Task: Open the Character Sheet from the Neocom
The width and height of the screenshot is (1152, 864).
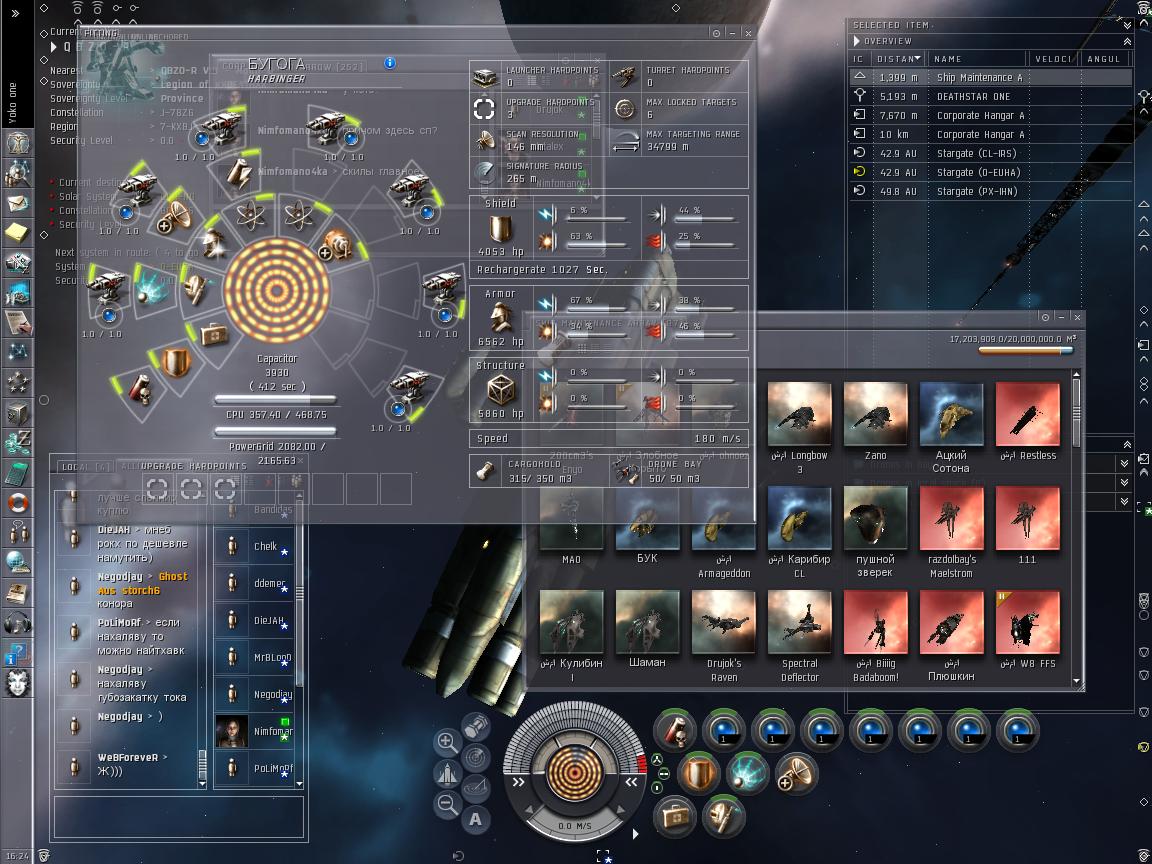Action: 16,142
